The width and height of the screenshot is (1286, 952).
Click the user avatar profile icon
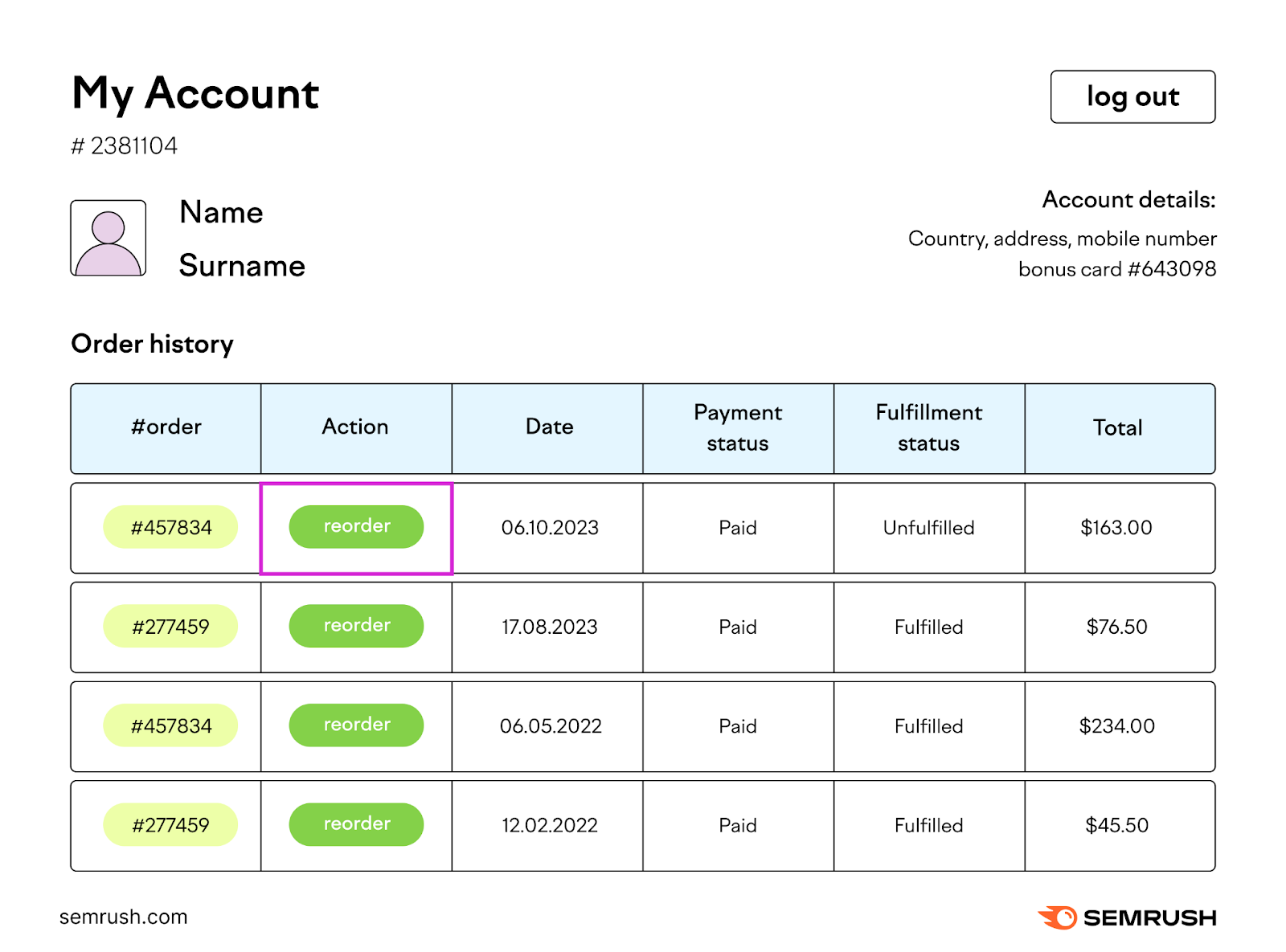109,237
